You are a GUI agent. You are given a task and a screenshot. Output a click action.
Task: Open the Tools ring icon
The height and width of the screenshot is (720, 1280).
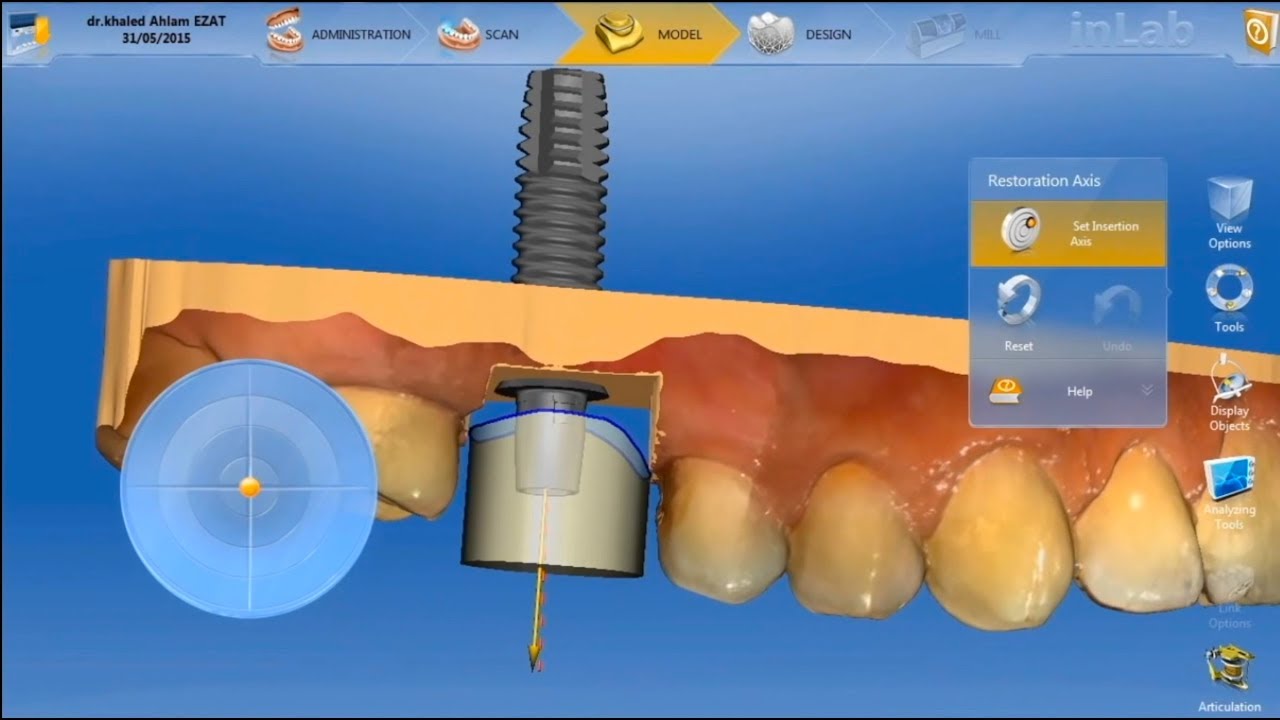(x=1229, y=290)
